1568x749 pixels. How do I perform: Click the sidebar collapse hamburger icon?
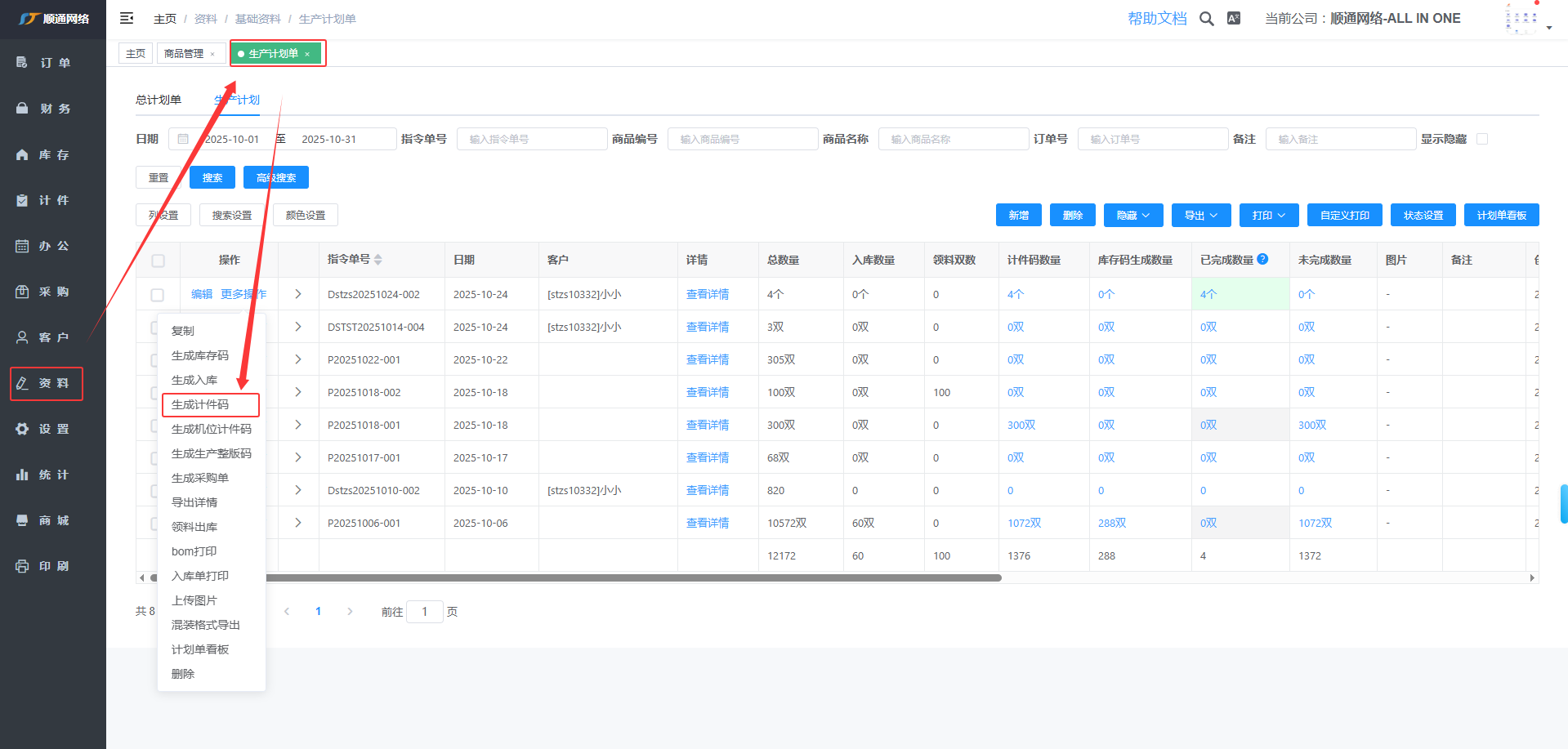coord(127,18)
